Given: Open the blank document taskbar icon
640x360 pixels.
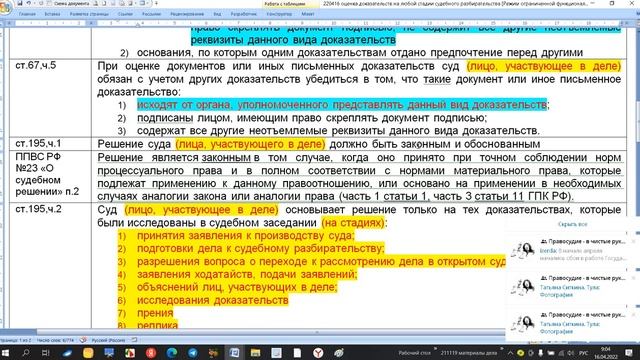Looking at the screenshot, I should point(297,353).
